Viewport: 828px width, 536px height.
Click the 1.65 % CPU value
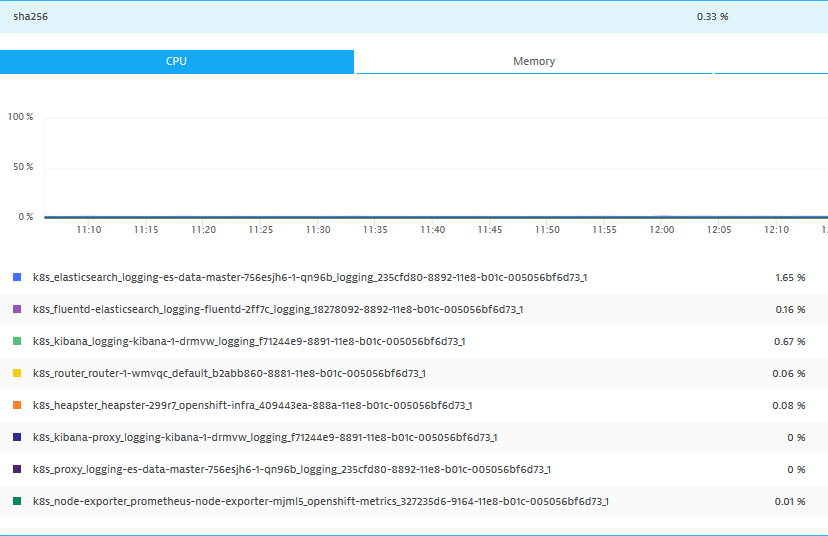coord(789,277)
